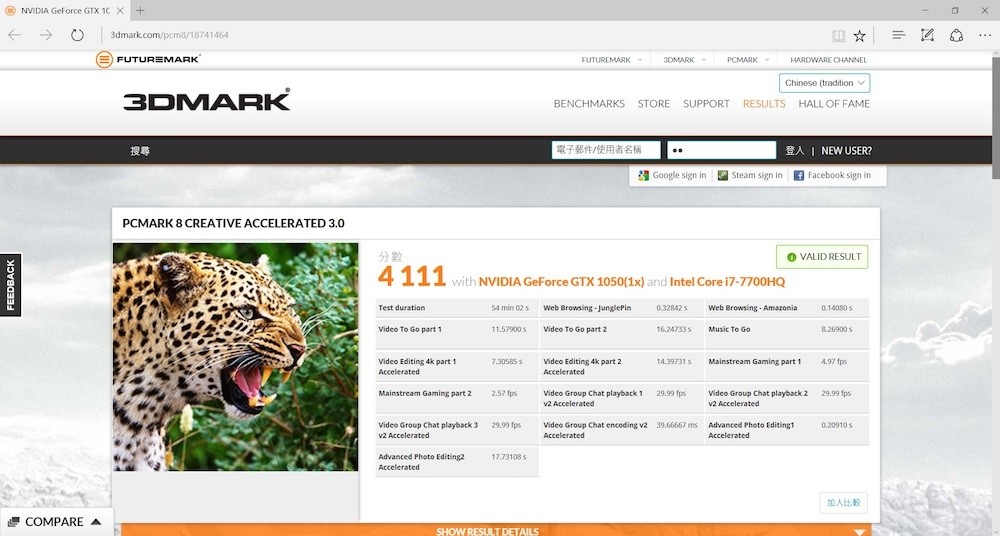Image resolution: width=1000 pixels, height=536 pixels.
Task: Click the Futuremark hamburger logo icon
Action: [104, 59]
